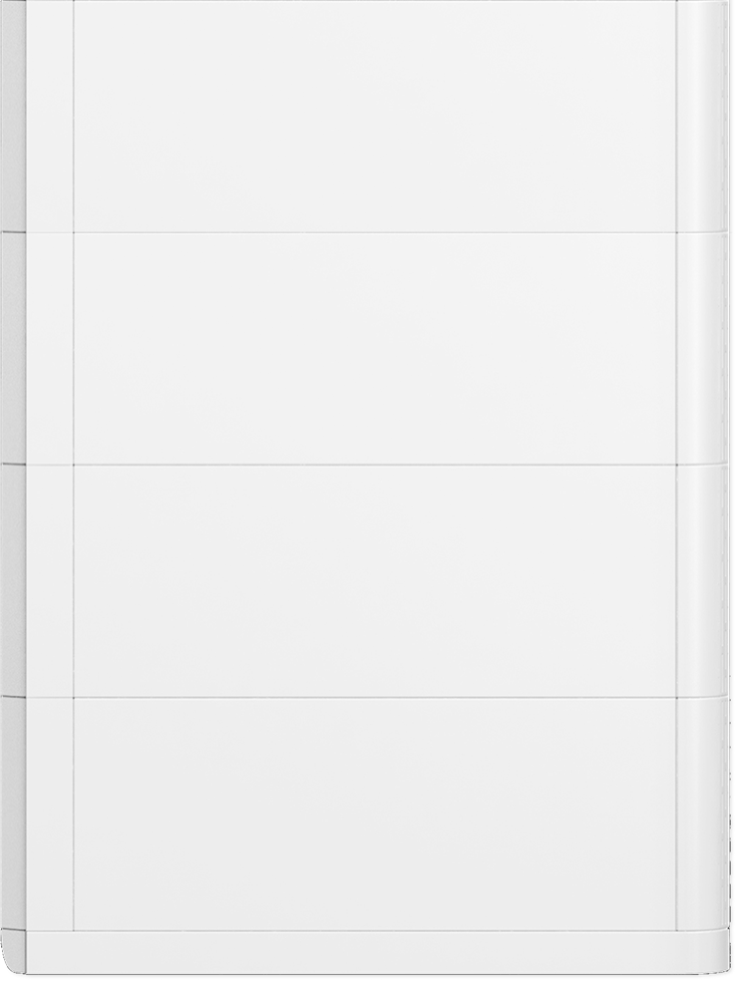Select the bottom module's wide front panel
This screenshot has width=736, height=981.
[375, 814]
